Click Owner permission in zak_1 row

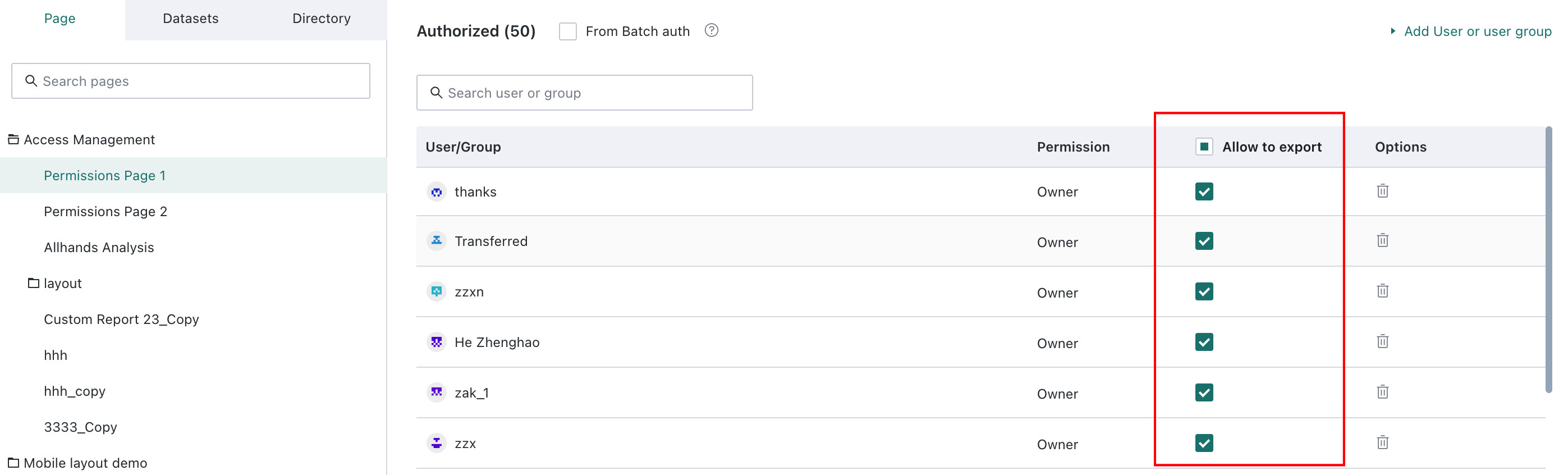(x=1057, y=394)
